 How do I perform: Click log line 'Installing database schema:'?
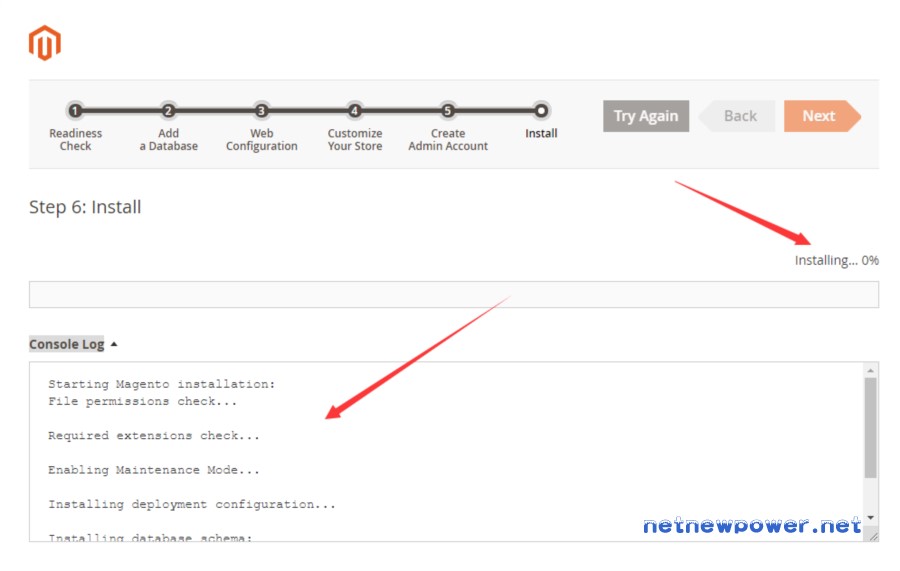[150, 537]
